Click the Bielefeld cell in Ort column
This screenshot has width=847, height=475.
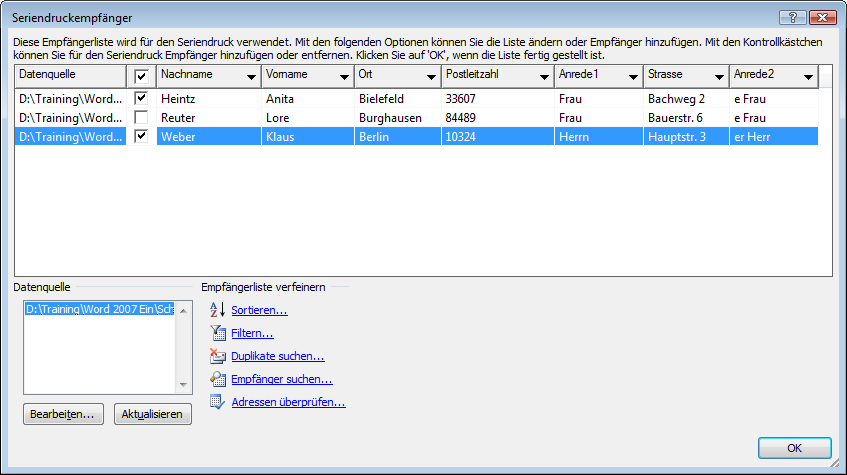[398, 98]
